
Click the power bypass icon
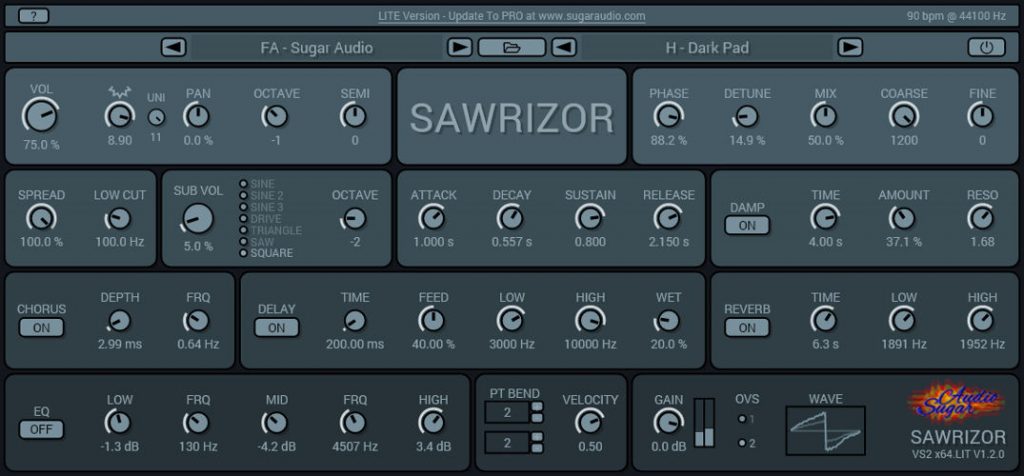coord(986,48)
